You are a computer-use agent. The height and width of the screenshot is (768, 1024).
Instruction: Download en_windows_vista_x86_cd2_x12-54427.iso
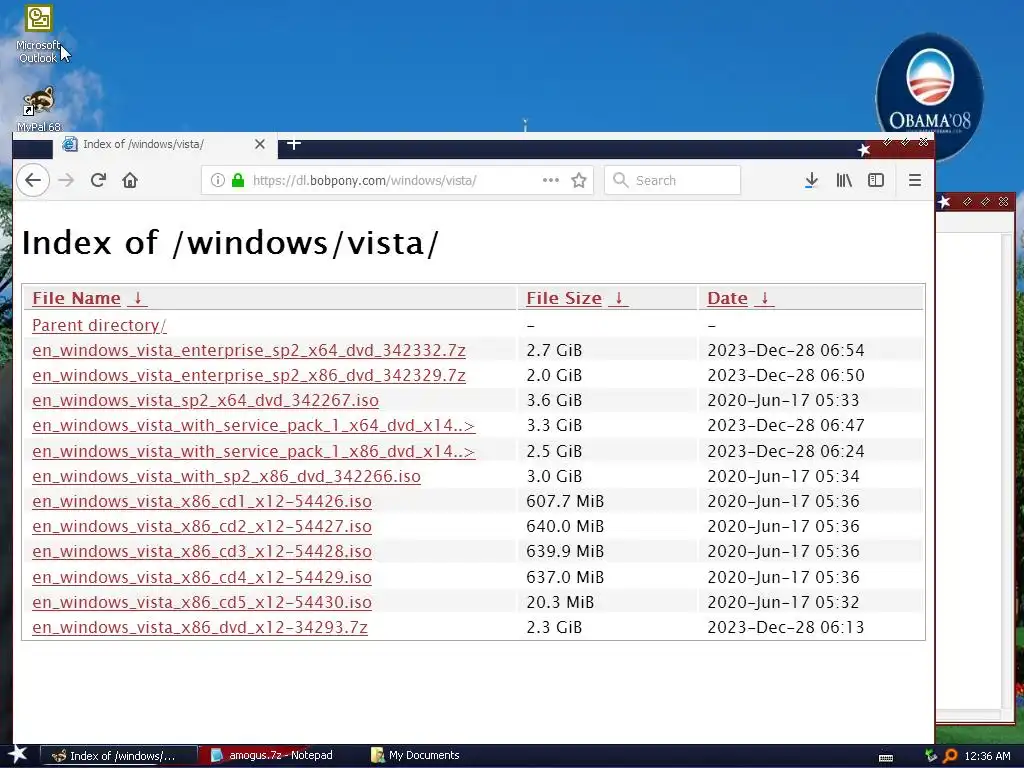[202, 526]
